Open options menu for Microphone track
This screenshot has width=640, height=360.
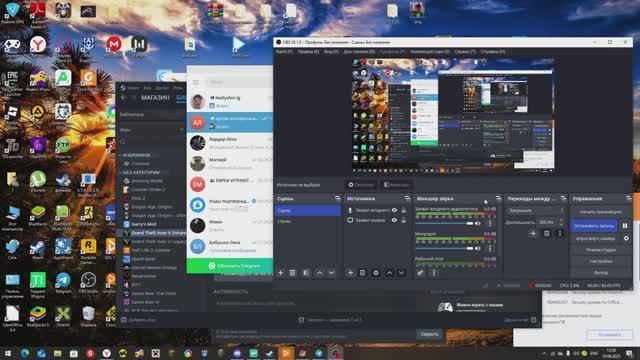click(x=490, y=248)
